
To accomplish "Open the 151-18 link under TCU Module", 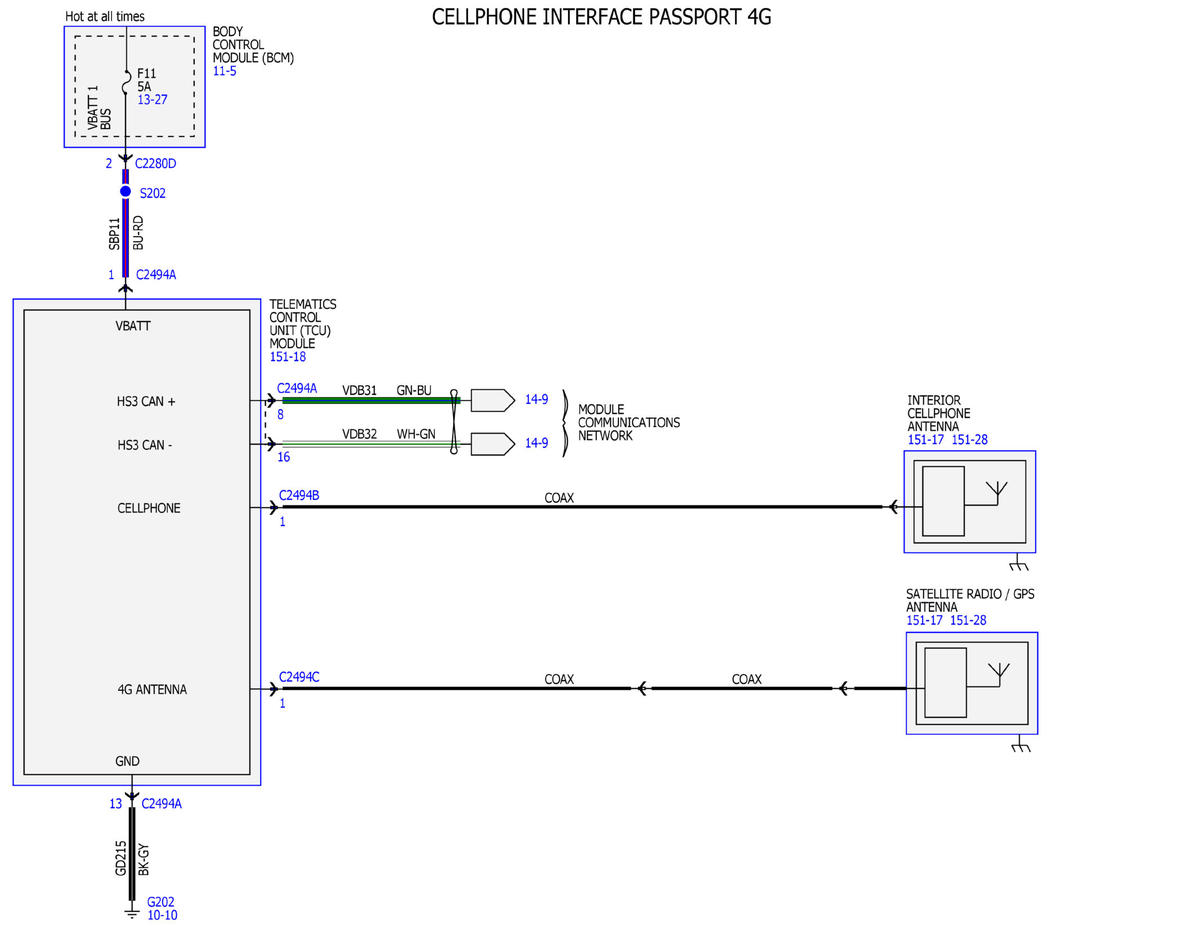I will point(288,357).
